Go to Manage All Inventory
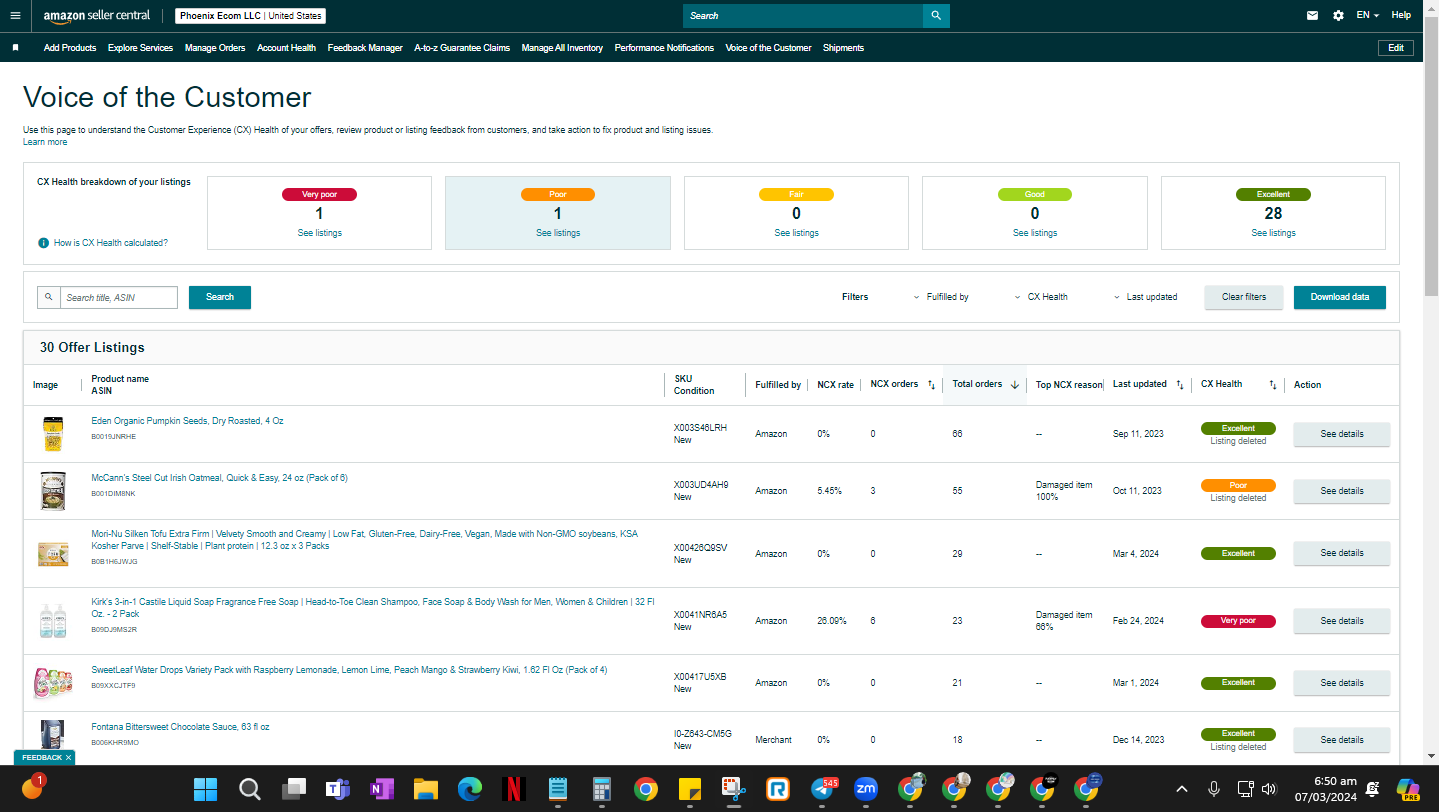The width and height of the screenshot is (1439, 812). 562,48
